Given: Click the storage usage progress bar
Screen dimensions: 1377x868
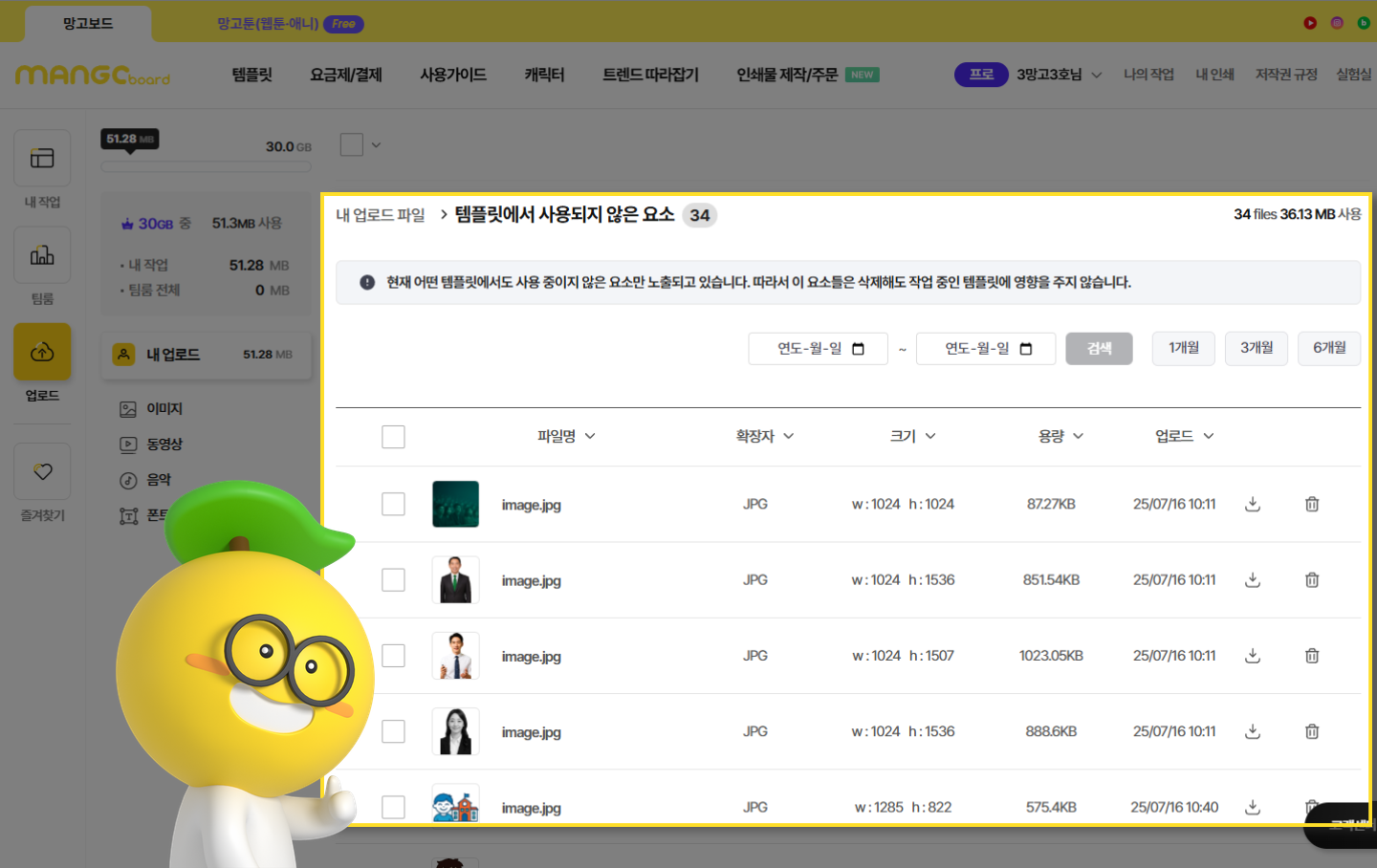Looking at the screenshot, I should (x=206, y=167).
